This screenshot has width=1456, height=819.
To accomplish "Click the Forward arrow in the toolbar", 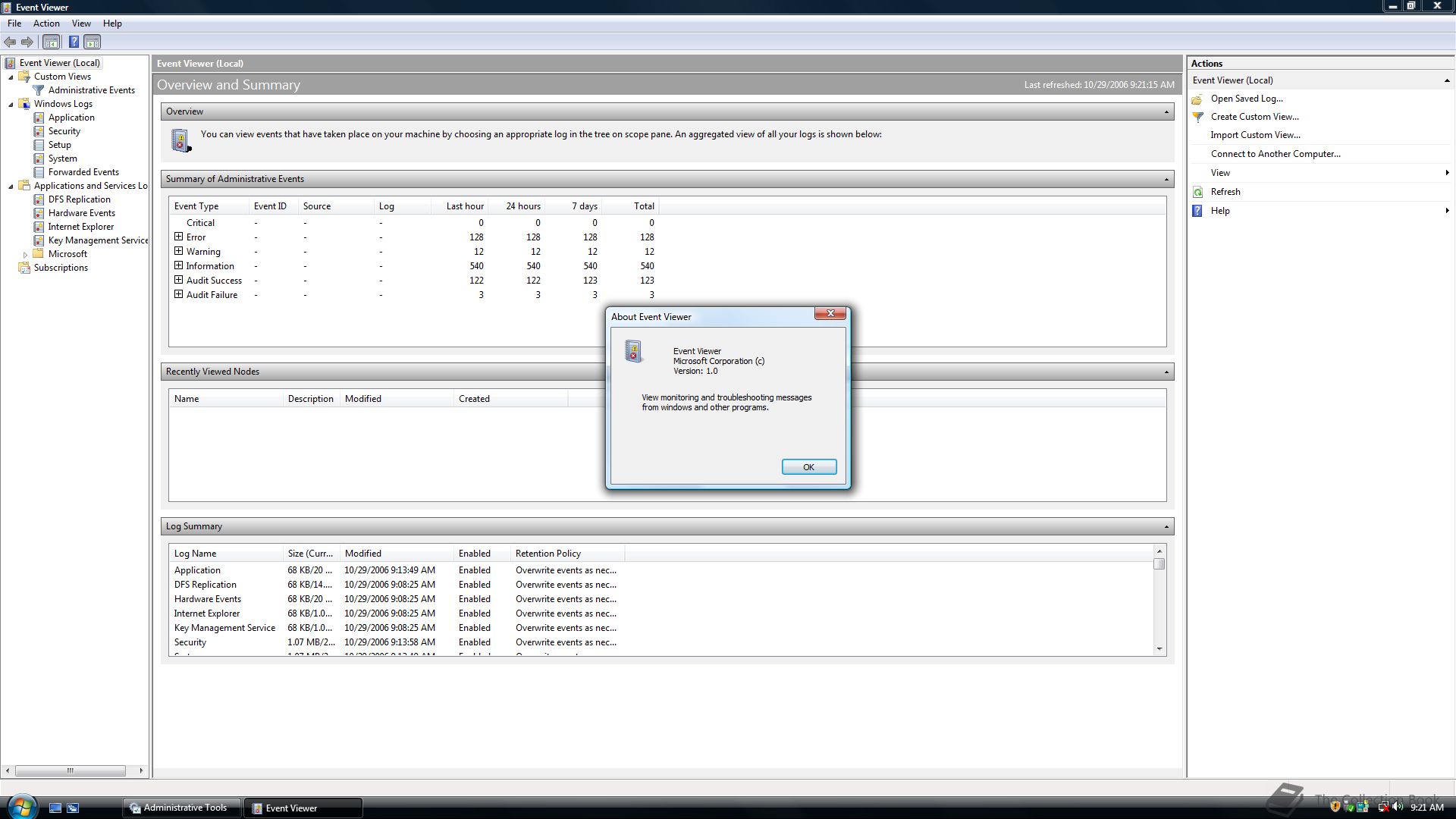I will click(x=27, y=42).
